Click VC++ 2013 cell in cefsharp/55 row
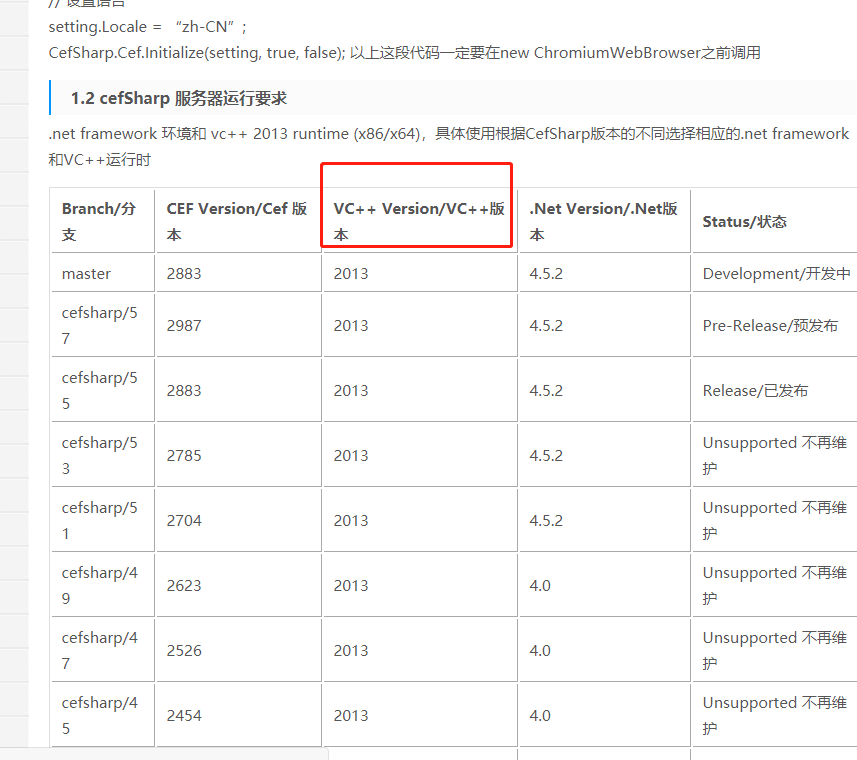857x760 pixels. [x=419, y=390]
